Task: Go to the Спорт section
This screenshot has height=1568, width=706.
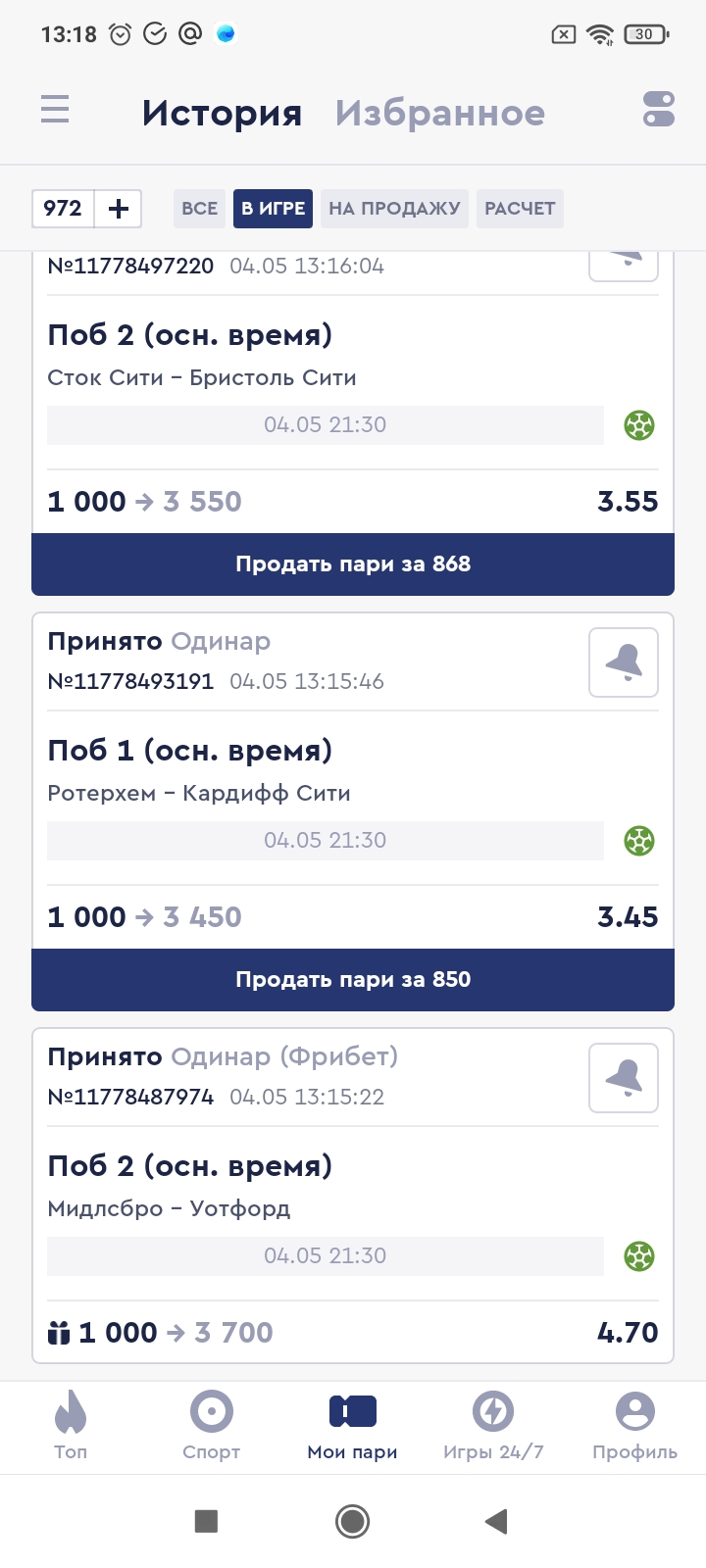Action: coord(212,1426)
